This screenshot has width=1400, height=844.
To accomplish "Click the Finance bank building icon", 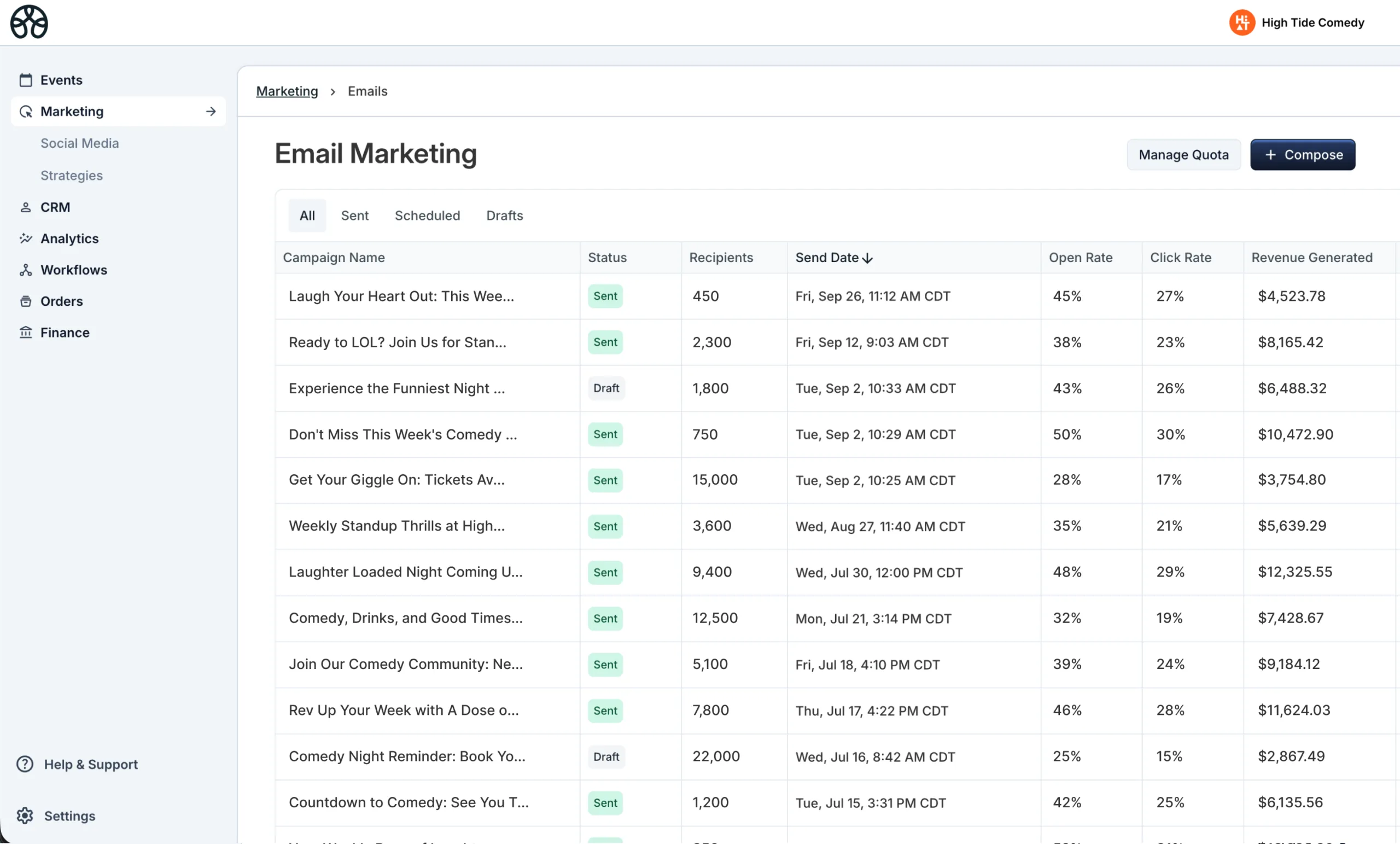I will pyautogui.click(x=26, y=333).
